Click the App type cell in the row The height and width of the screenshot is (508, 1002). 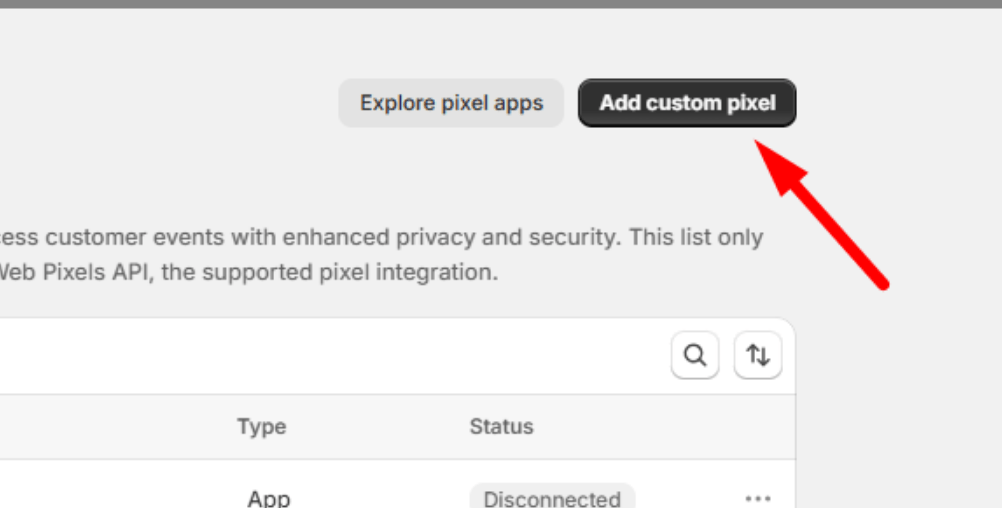[x=268, y=498]
